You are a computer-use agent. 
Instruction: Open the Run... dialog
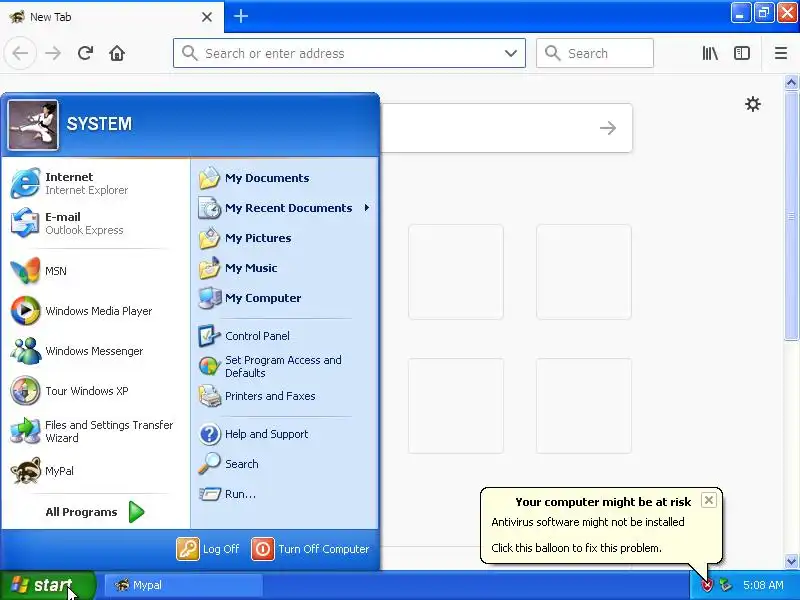point(285,494)
